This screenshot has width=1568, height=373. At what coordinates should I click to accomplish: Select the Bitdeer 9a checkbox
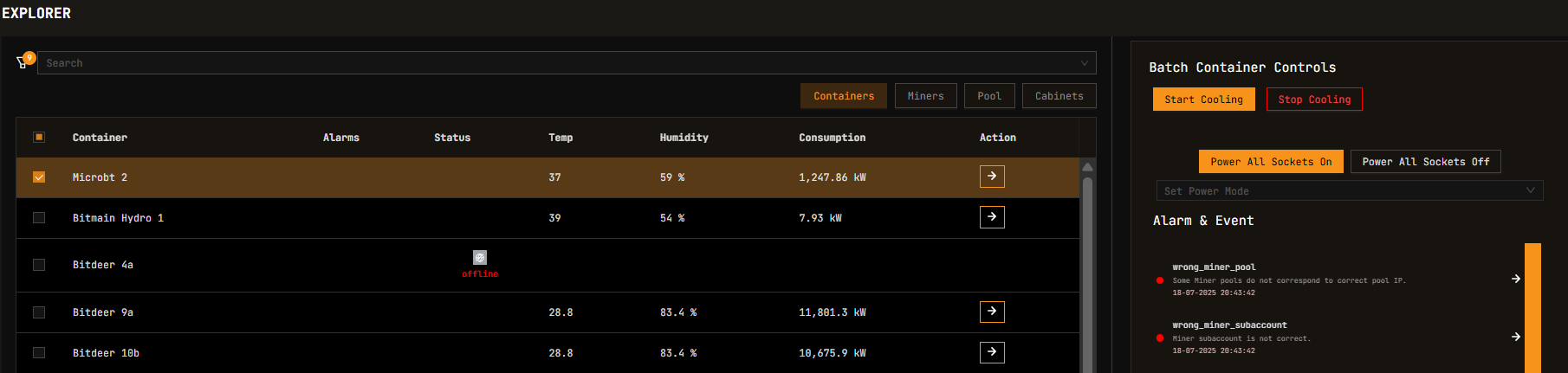click(x=39, y=312)
